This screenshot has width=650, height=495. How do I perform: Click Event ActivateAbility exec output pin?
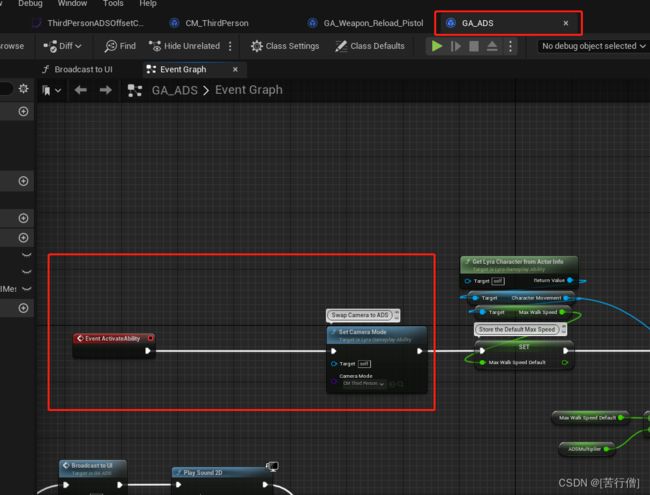click(x=148, y=351)
